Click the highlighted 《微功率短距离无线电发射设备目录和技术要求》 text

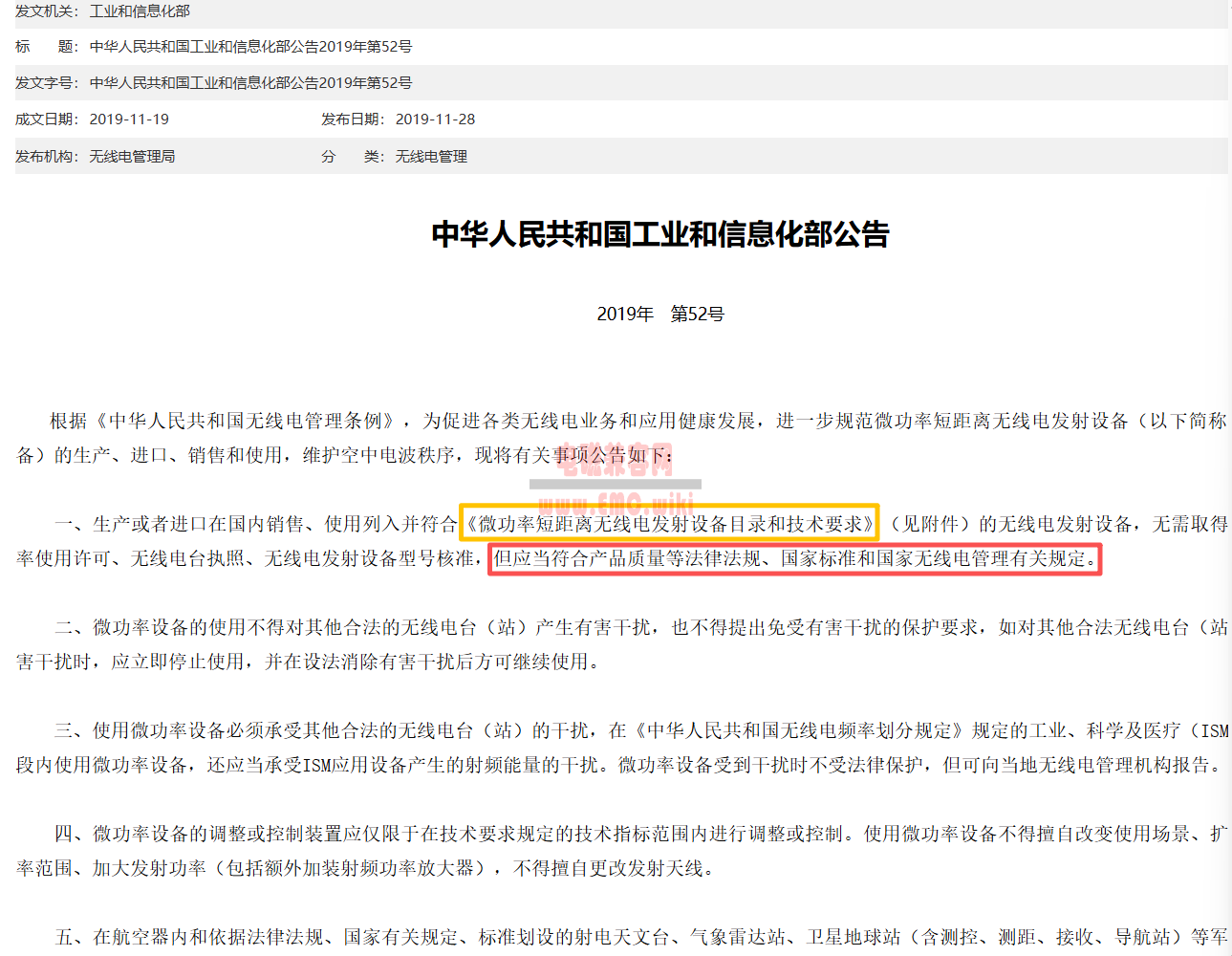[x=669, y=523]
